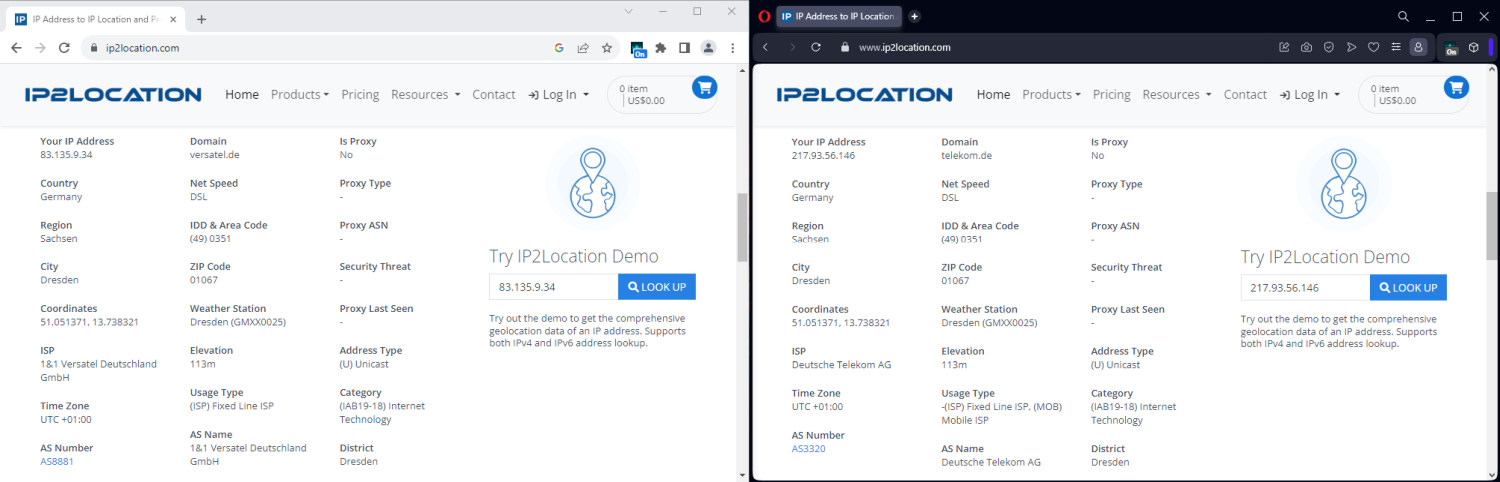Bookmark the page with Chrome's star icon
The image size is (1500, 482).
click(x=606, y=47)
